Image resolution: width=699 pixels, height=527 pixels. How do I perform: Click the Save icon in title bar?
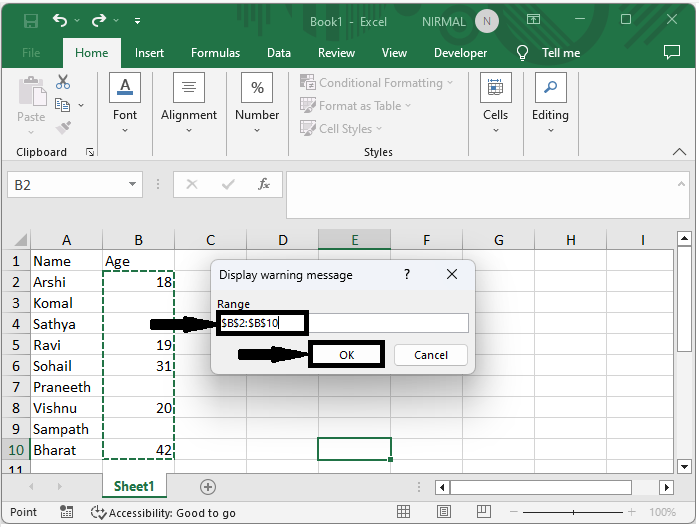(x=30, y=20)
